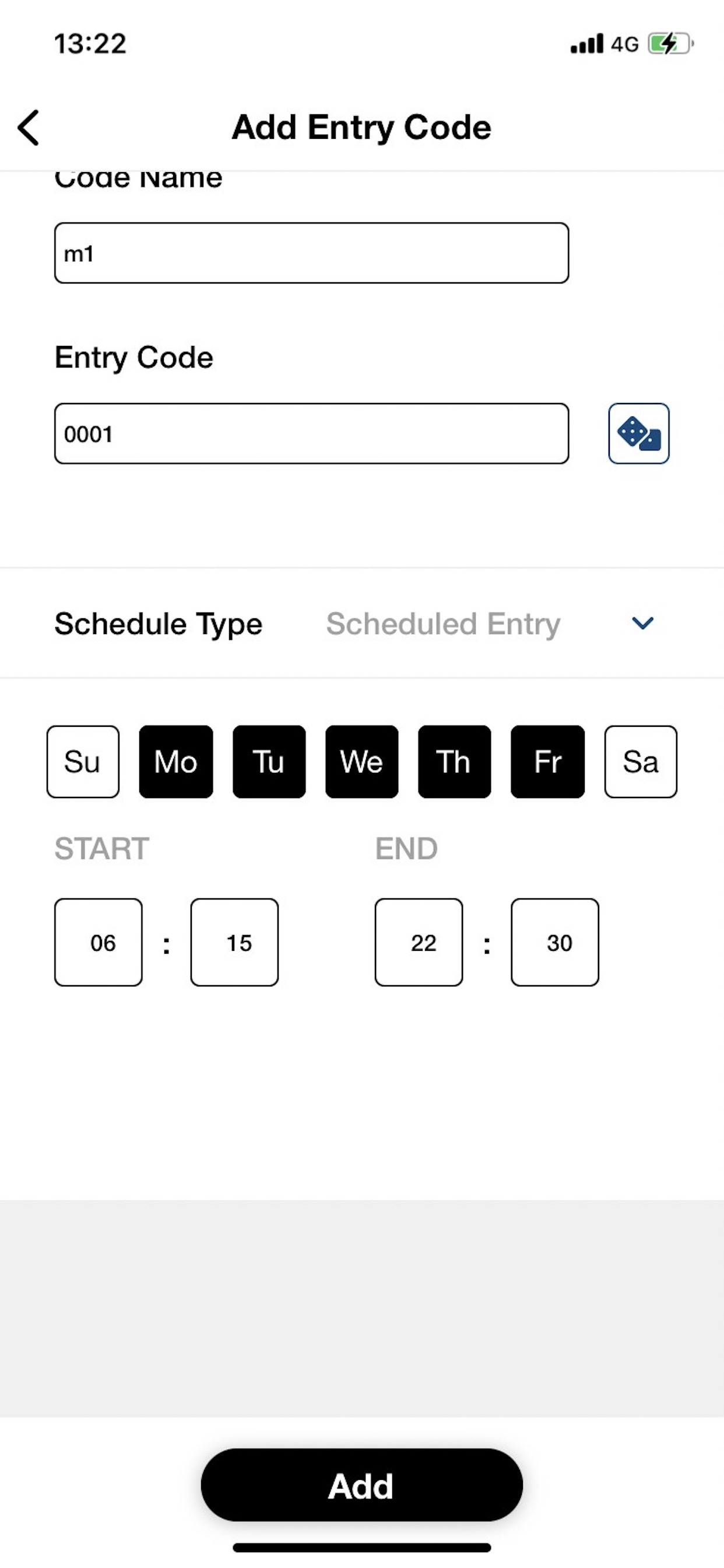The width and height of the screenshot is (724, 1568).
Task: Change the end hour 22 box
Action: coord(419,942)
